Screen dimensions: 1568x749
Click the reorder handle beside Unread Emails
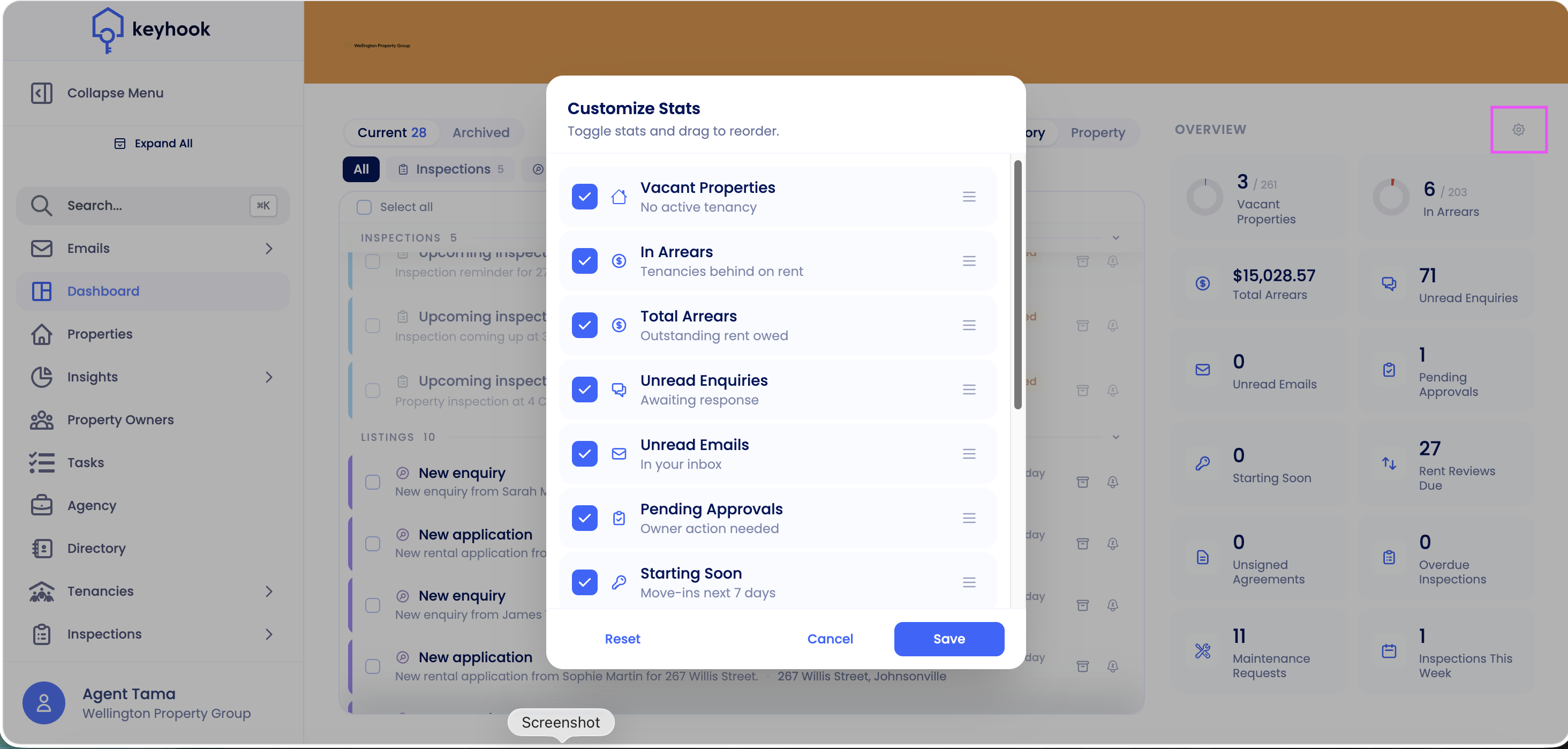point(969,454)
